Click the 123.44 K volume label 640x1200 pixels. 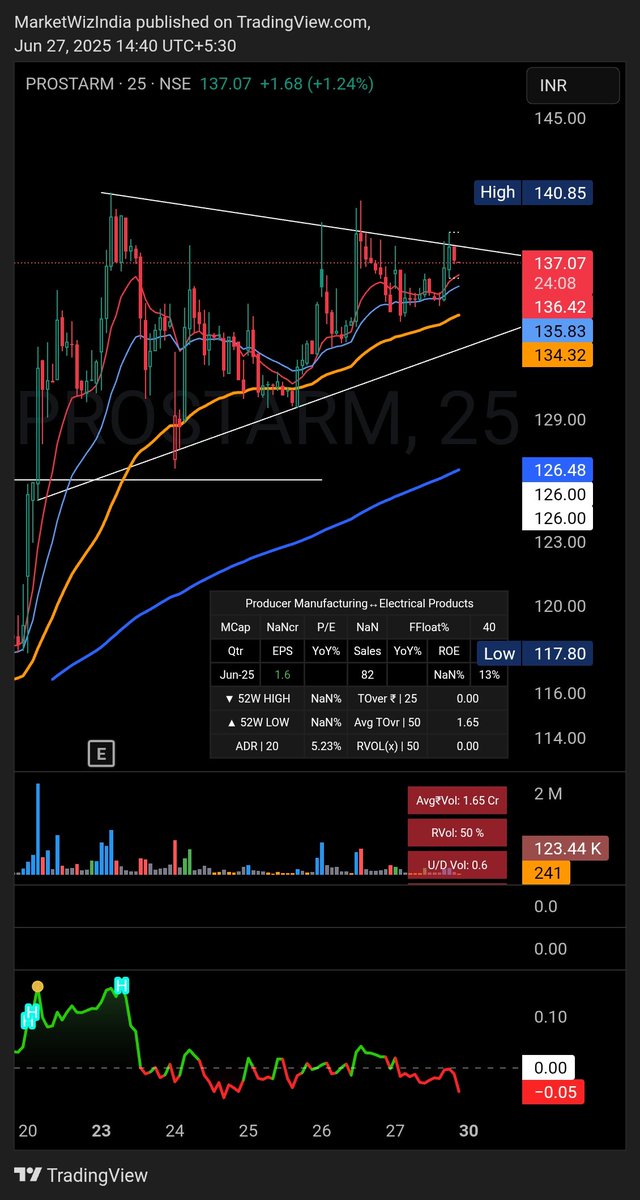click(x=566, y=849)
